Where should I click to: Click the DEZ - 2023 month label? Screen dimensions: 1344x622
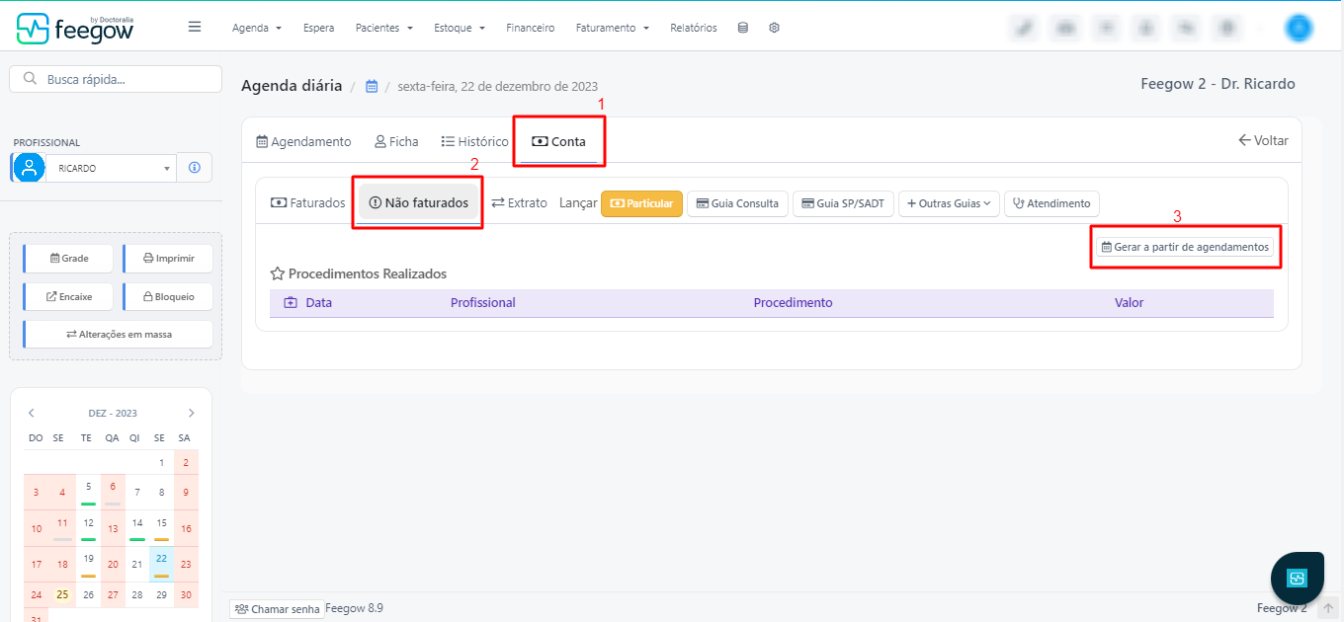pyautogui.click(x=112, y=413)
